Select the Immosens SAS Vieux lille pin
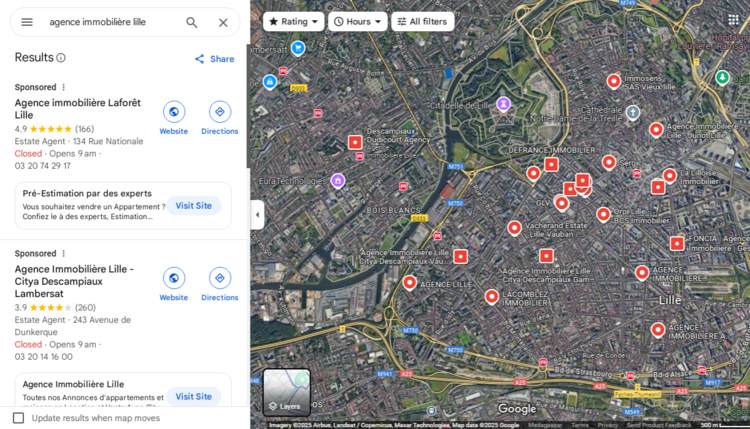The image size is (750, 429). pyautogui.click(x=614, y=81)
